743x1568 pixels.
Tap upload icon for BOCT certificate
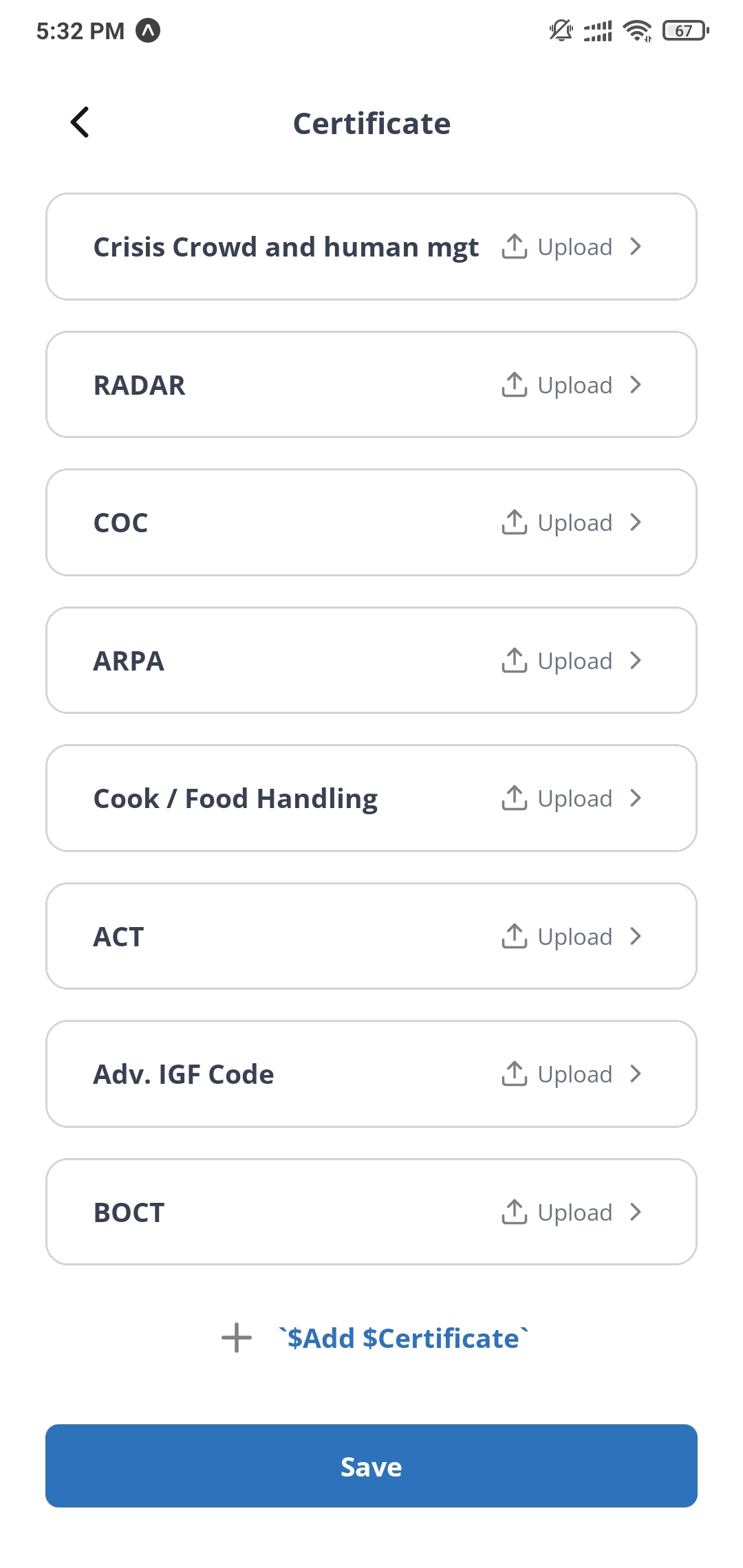tap(515, 1212)
